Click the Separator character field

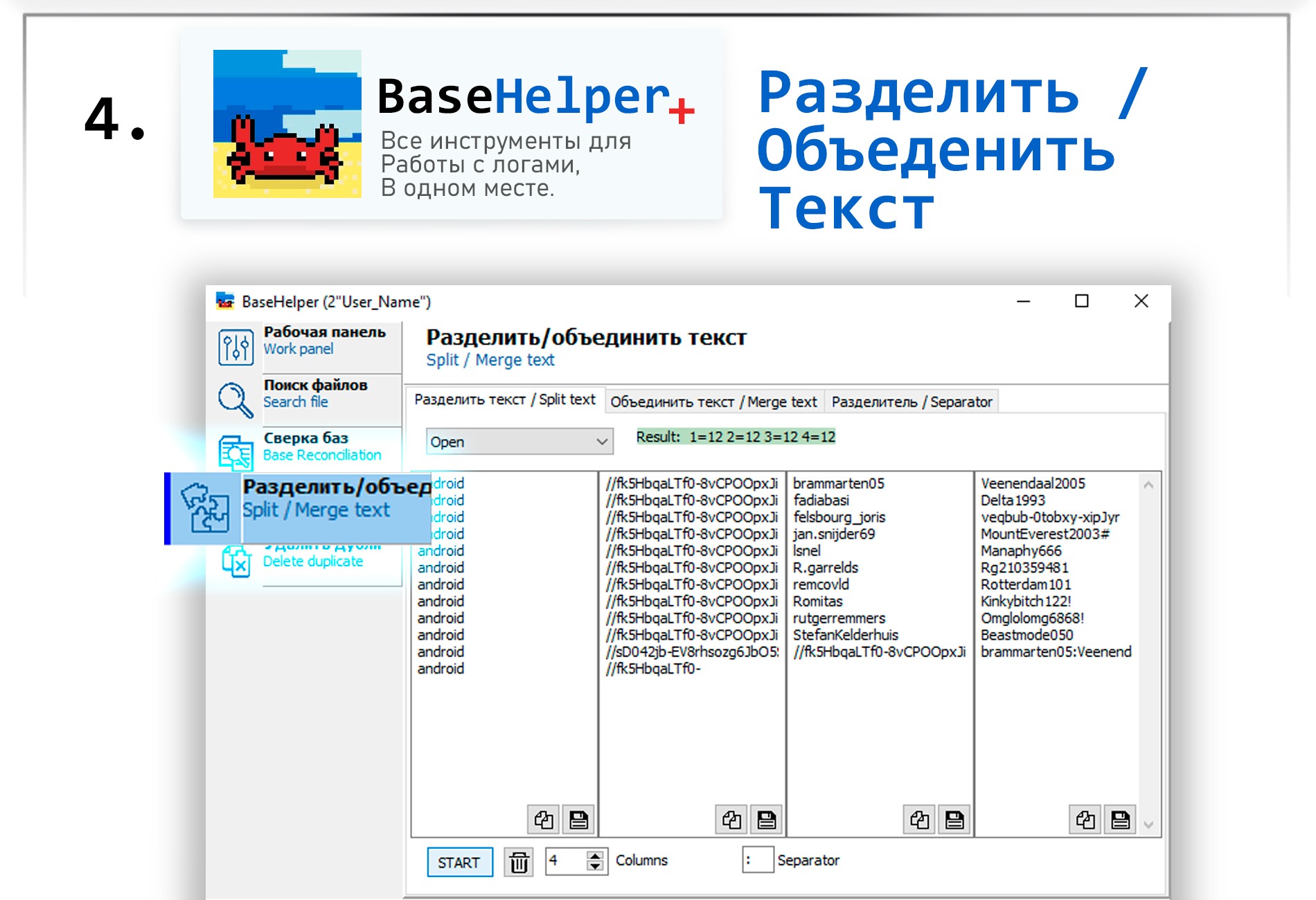tap(758, 860)
